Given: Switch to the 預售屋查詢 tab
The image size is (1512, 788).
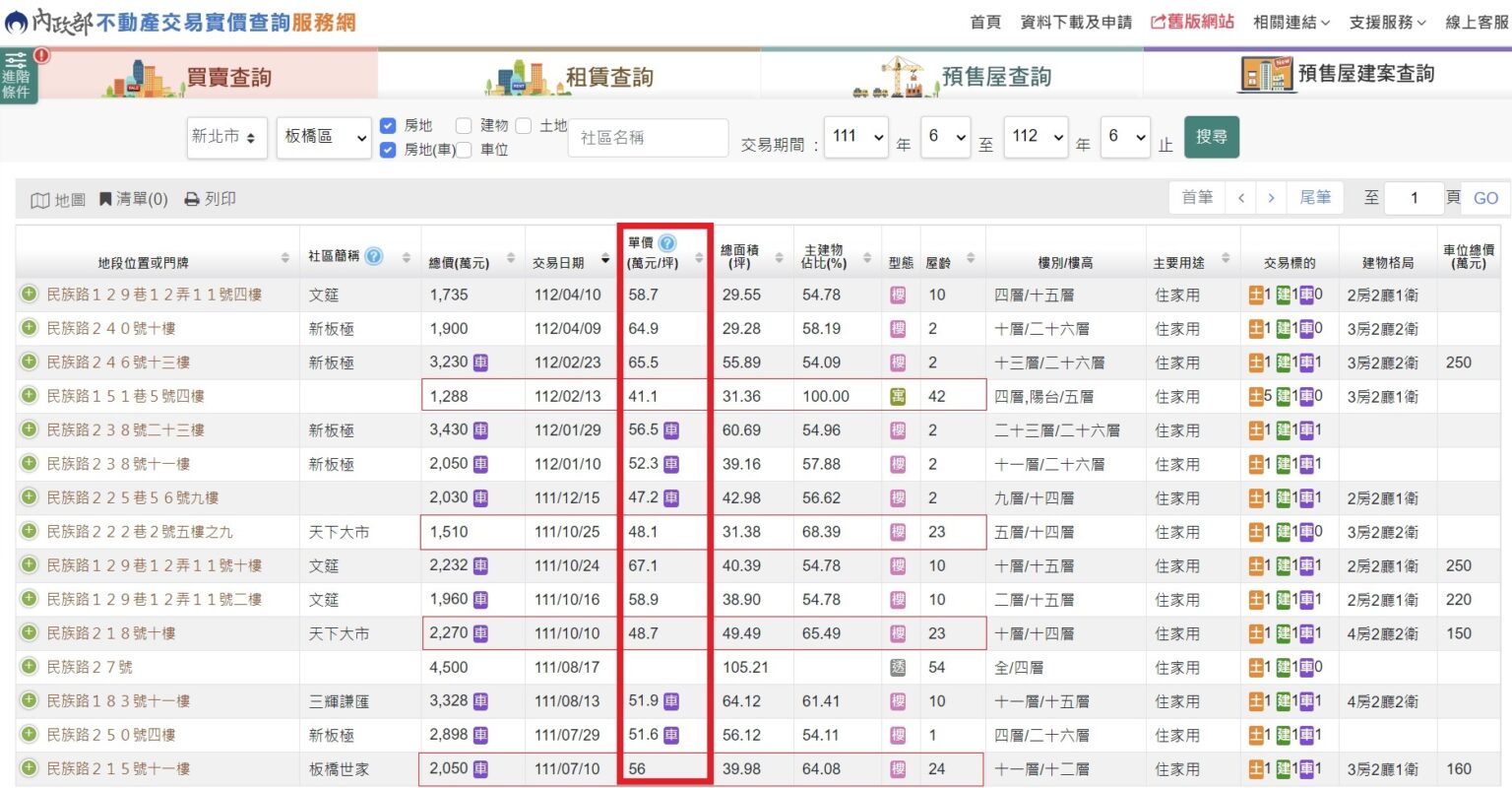Looking at the screenshot, I should [951, 77].
